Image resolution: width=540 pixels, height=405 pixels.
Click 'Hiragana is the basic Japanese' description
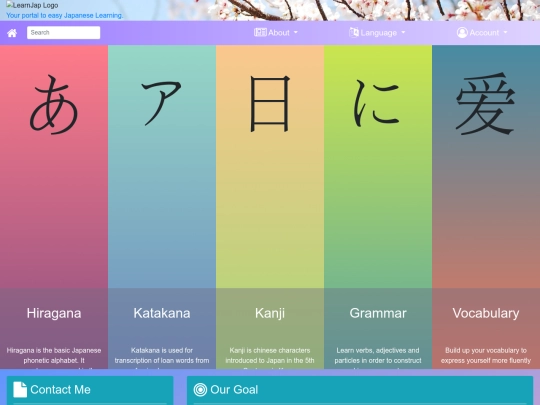[54, 350]
